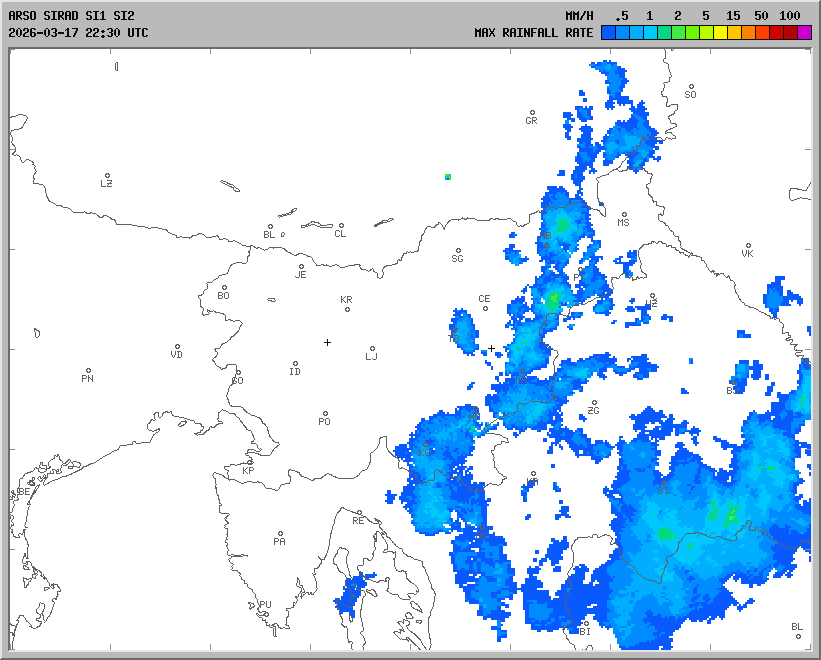This screenshot has width=821, height=660.
Task: Click the PU marker on the coast
Action: 265,598
